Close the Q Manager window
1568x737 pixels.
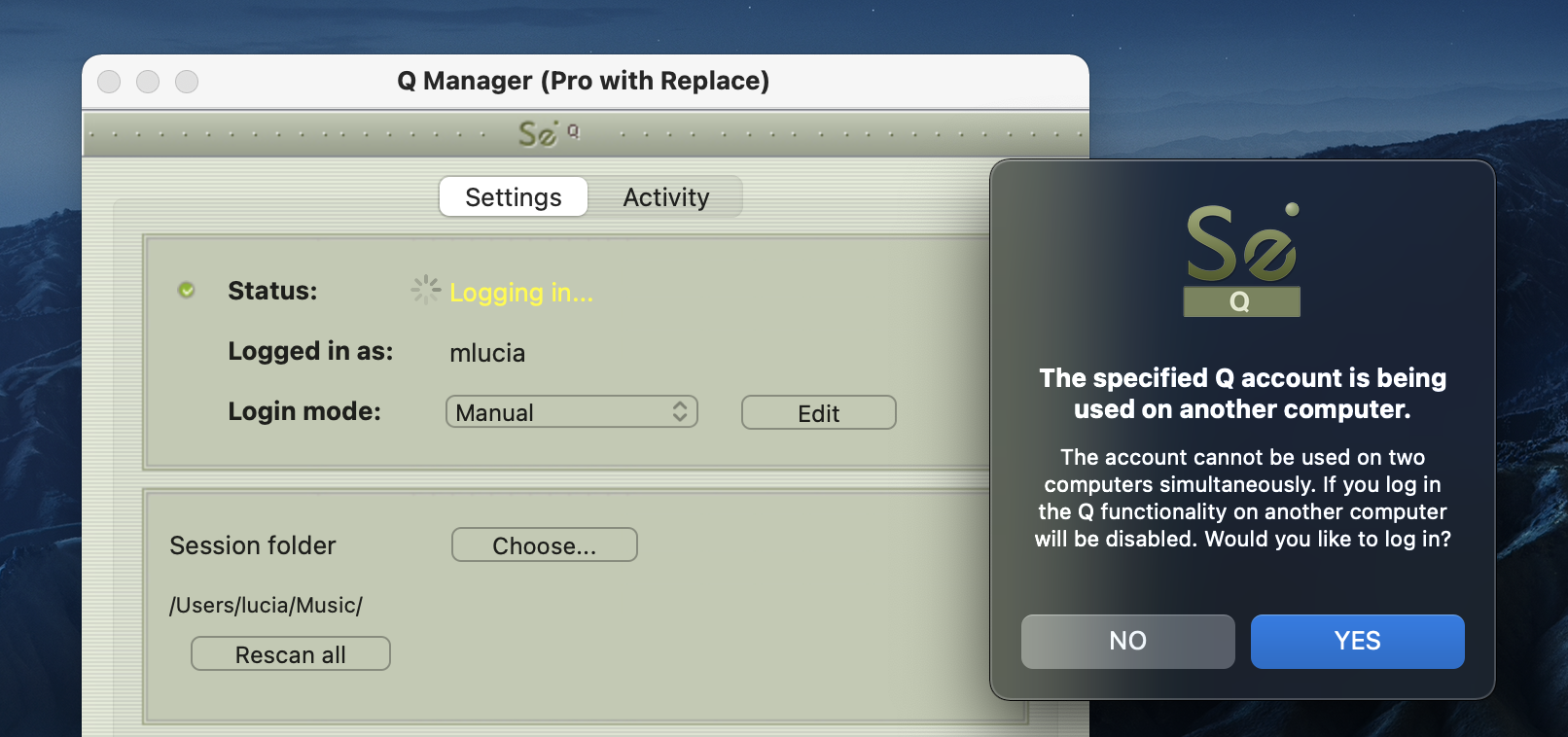coord(109,82)
